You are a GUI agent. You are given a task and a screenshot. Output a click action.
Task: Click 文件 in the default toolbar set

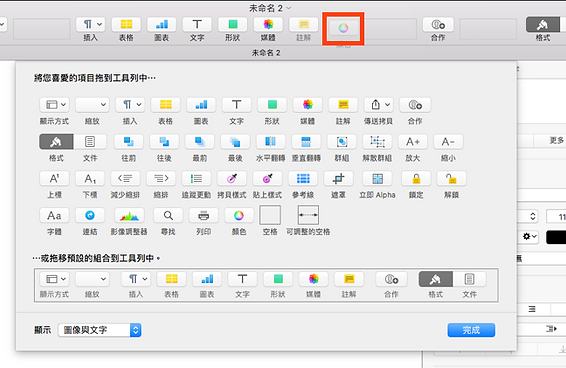coord(469,279)
